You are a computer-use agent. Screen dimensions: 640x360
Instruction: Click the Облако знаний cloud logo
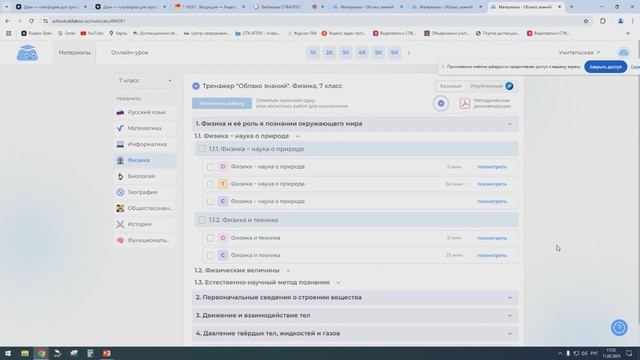pyautogui.click(x=27, y=53)
